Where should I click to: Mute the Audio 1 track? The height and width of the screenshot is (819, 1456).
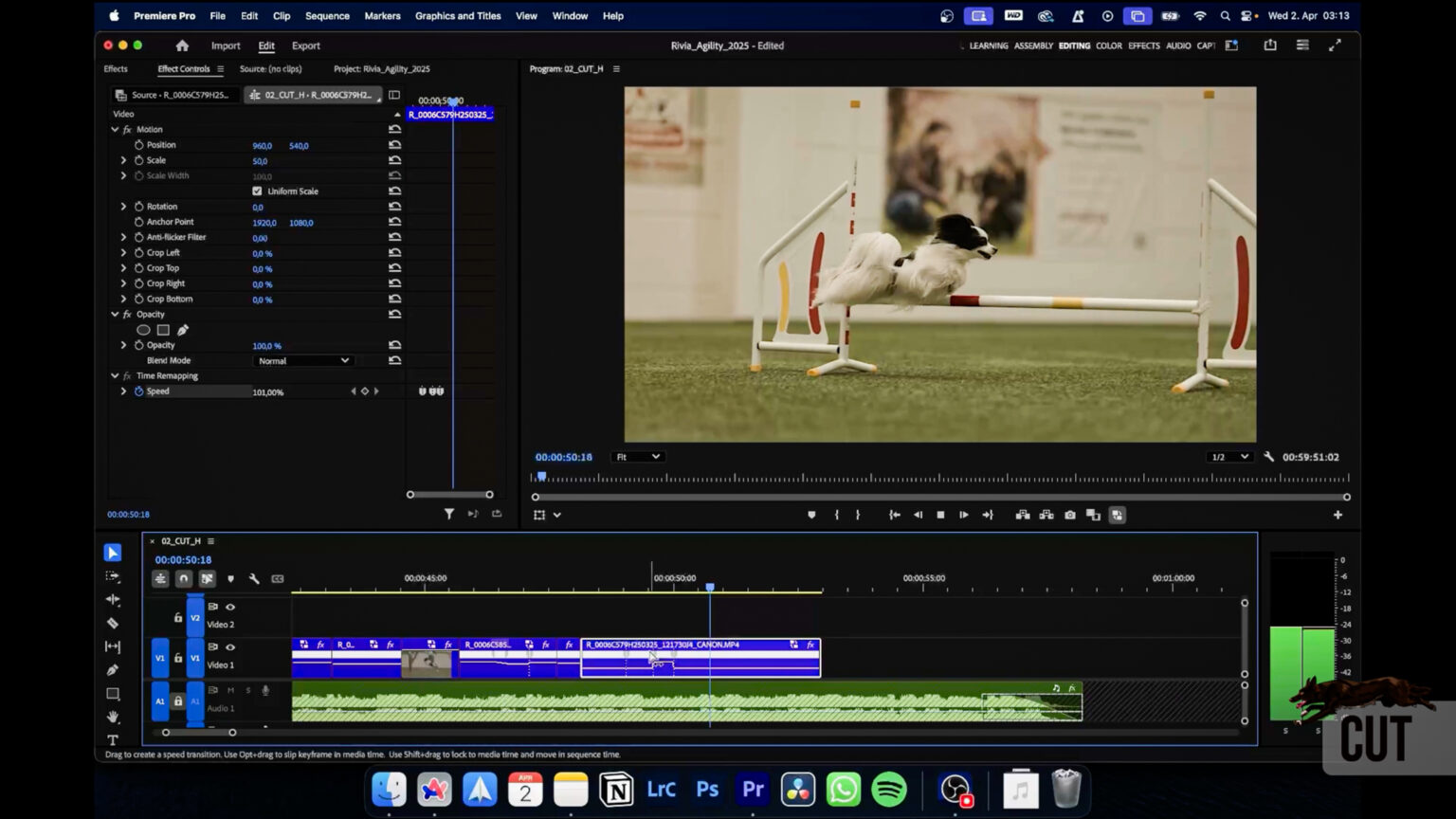tap(230, 690)
